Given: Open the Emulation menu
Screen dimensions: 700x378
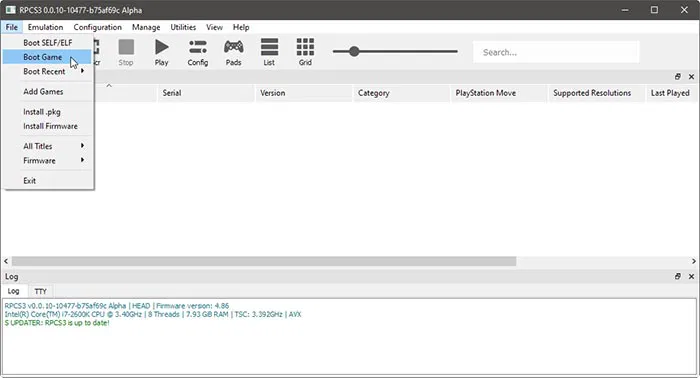Looking at the screenshot, I should pos(46,27).
